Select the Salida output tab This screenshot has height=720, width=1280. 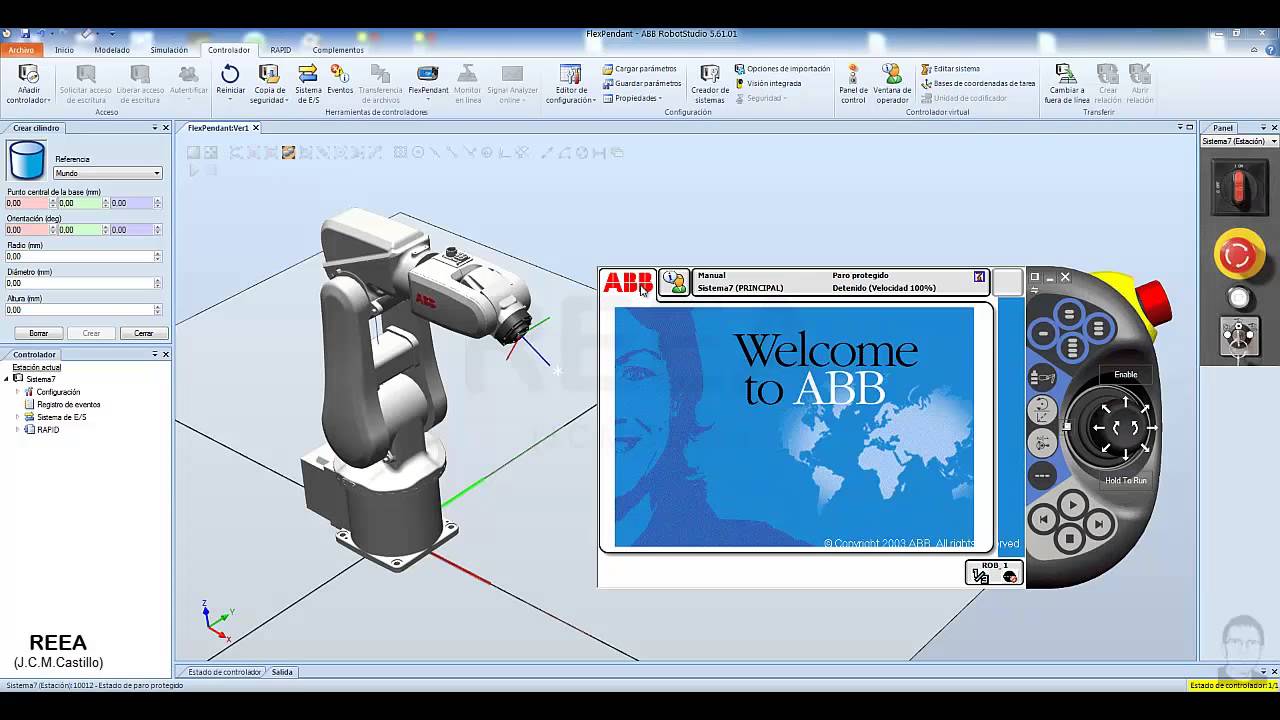click(282, 672)
